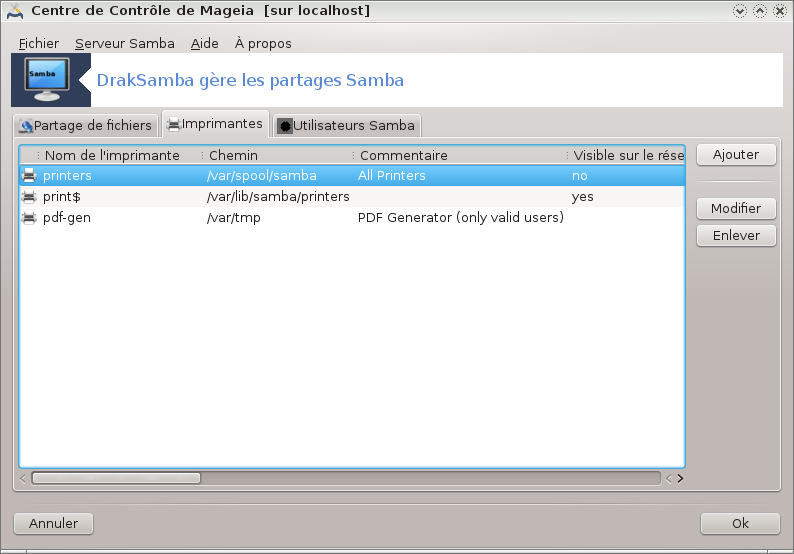Click the Imprimantes tab printer icon
Screen dimensions: 794x554
click(173, 125)
